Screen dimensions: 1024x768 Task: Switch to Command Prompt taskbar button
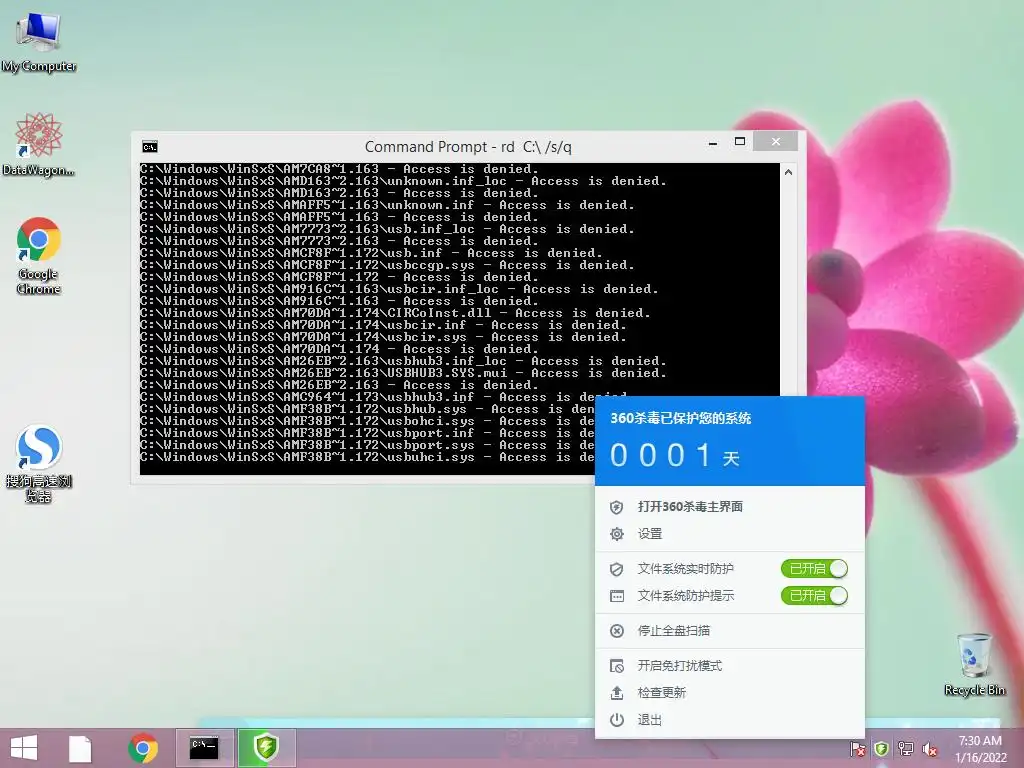pyautogui.click(x=204, y=748)
